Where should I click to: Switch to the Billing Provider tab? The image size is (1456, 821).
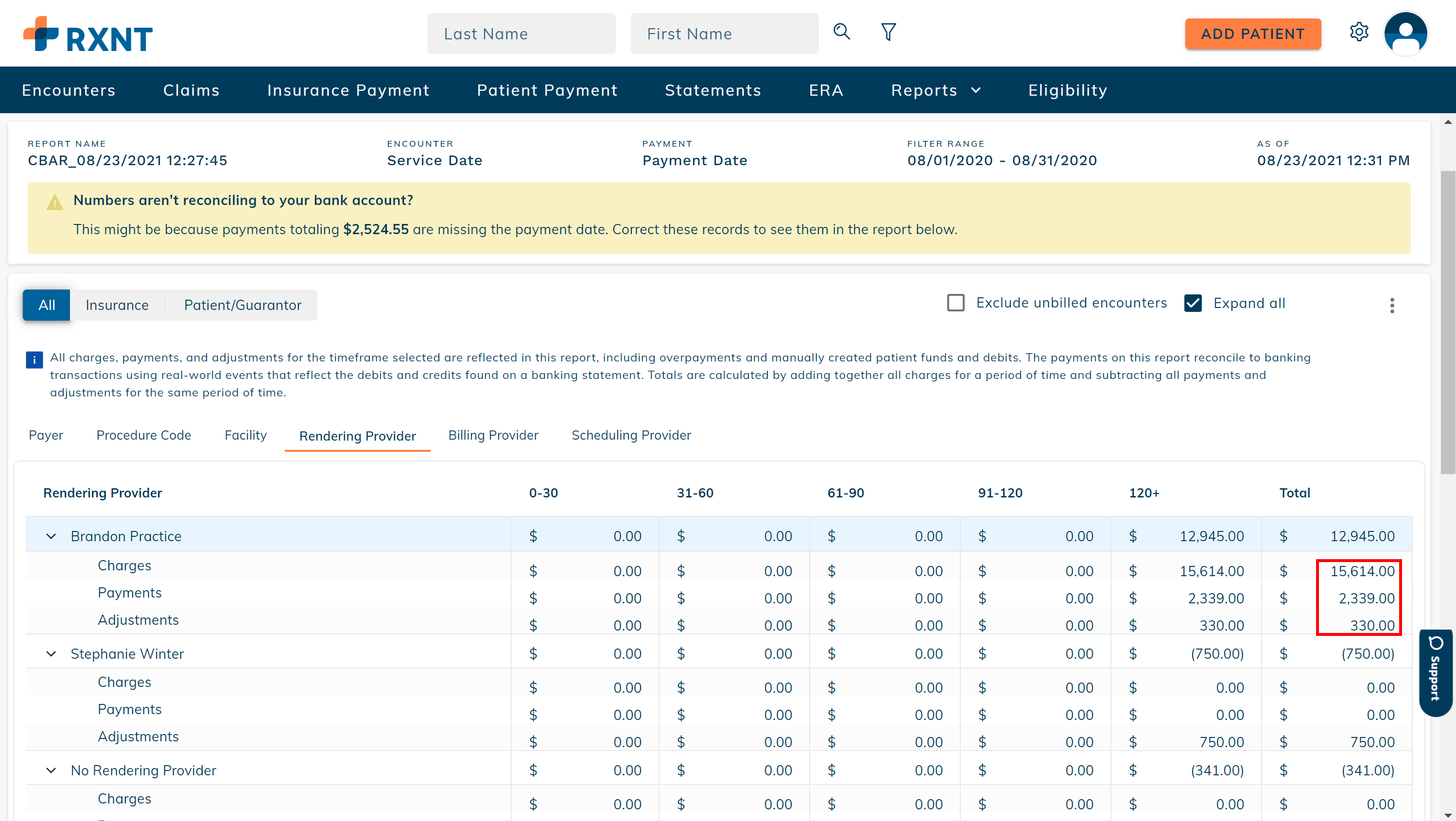(x=493, y=435)
